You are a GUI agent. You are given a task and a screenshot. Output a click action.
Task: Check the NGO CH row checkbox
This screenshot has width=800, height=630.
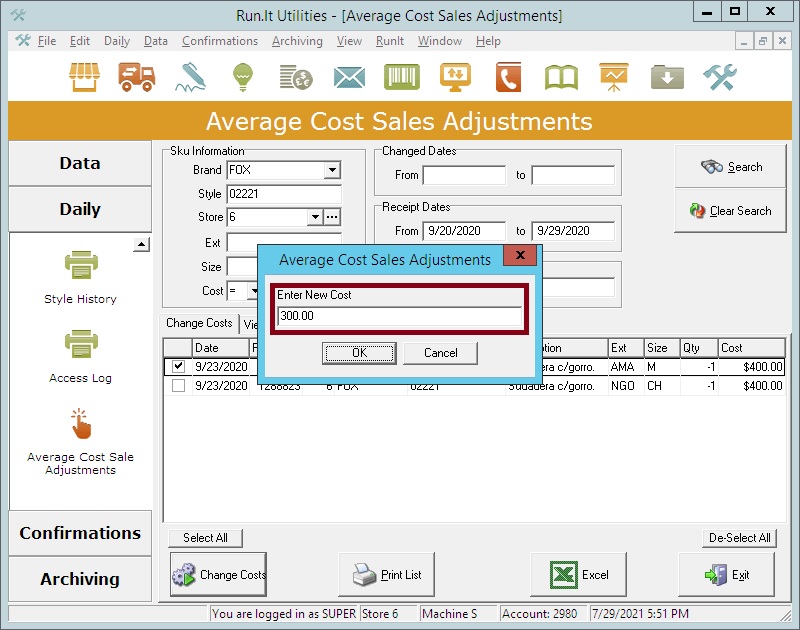click(x=179, y=386)
